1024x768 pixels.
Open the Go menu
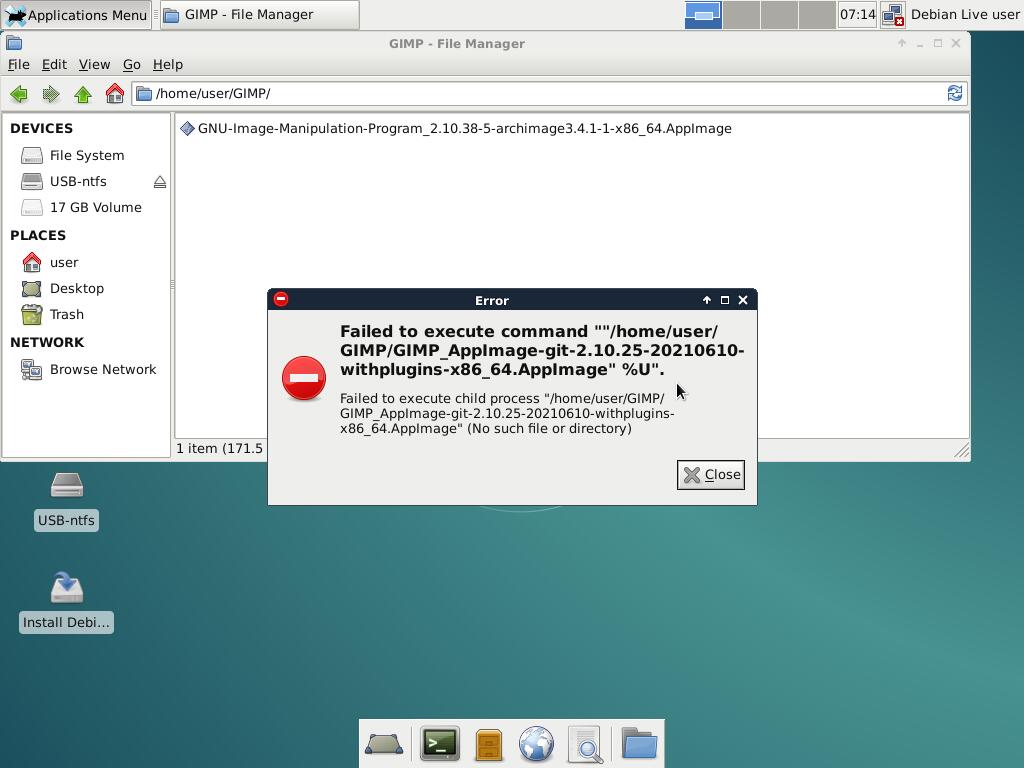(x=131, y=65)
